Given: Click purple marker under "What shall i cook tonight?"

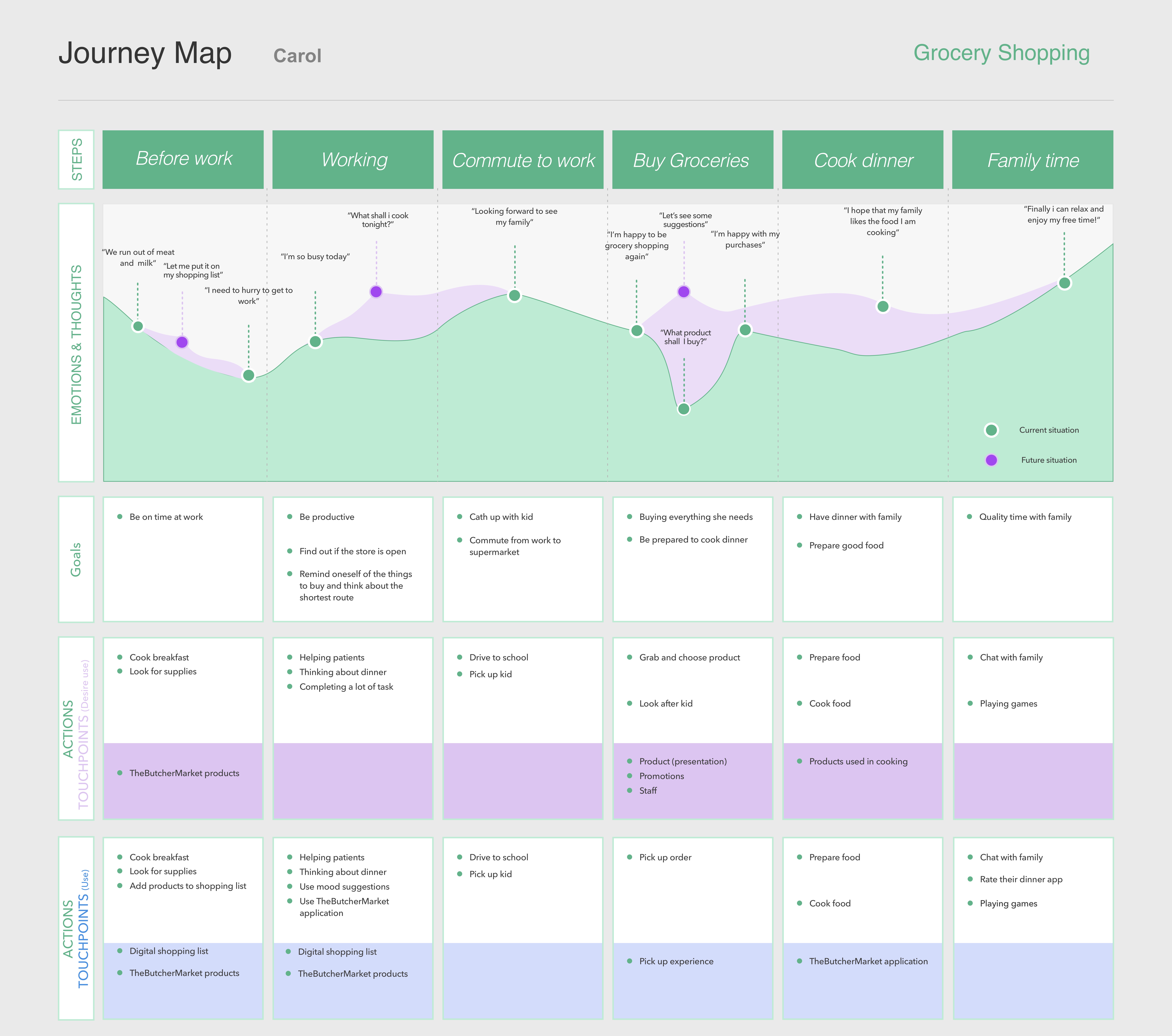Looking at the screenshot, I should (x=376, y=292).
